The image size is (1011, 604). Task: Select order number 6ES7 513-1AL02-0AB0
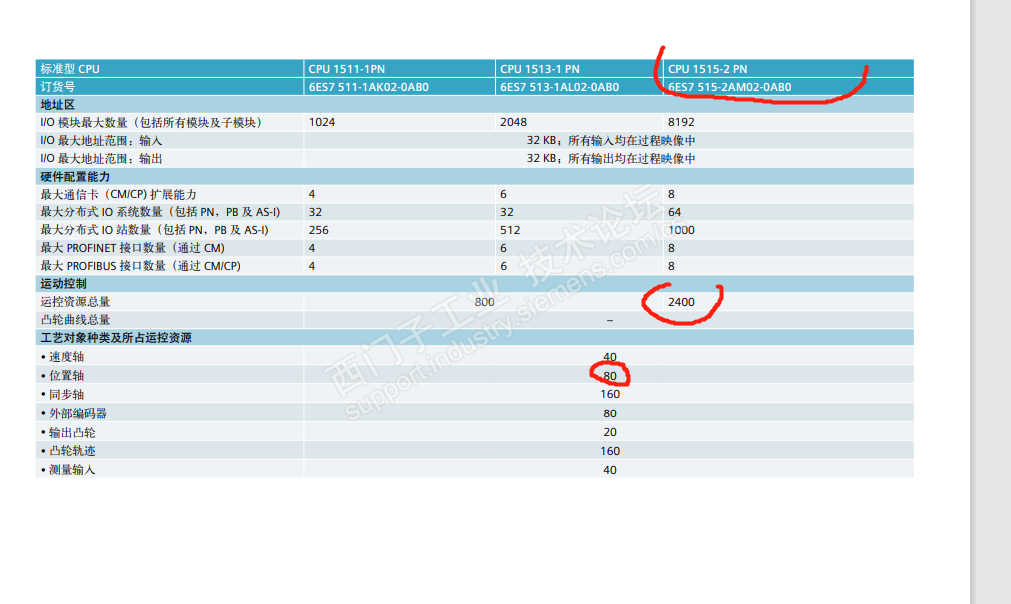[559, 86]
